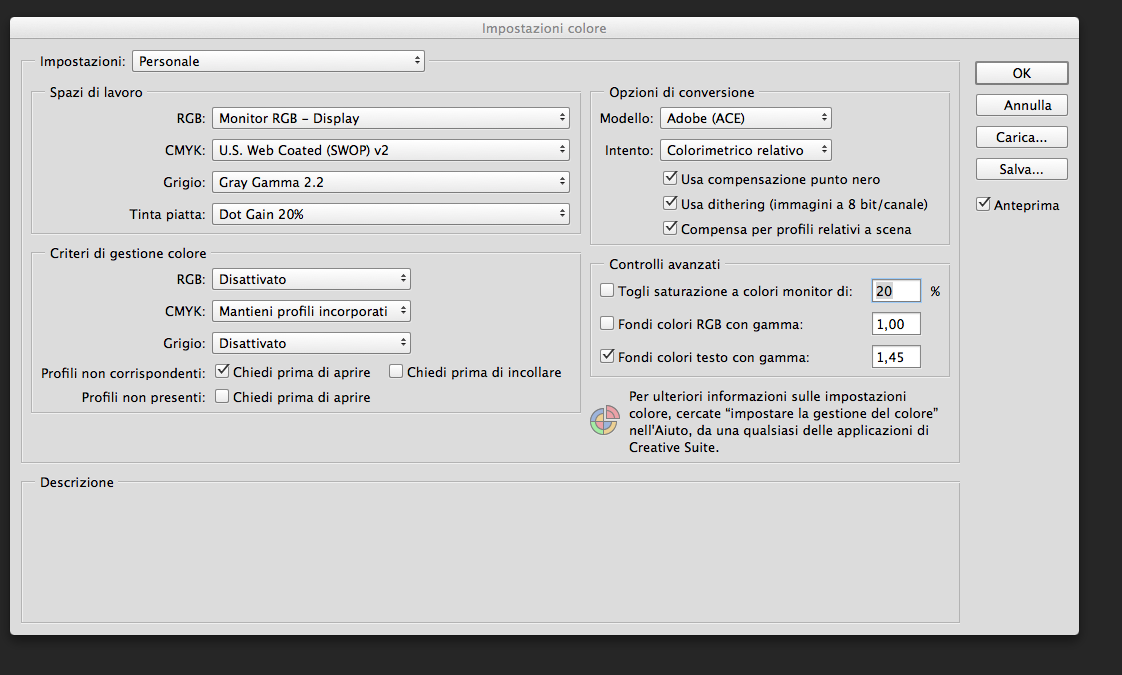Viewport: 1122px width, 675px height.
Task: Enable Togli saturazione a colori monitor
Action: (607, 291)
